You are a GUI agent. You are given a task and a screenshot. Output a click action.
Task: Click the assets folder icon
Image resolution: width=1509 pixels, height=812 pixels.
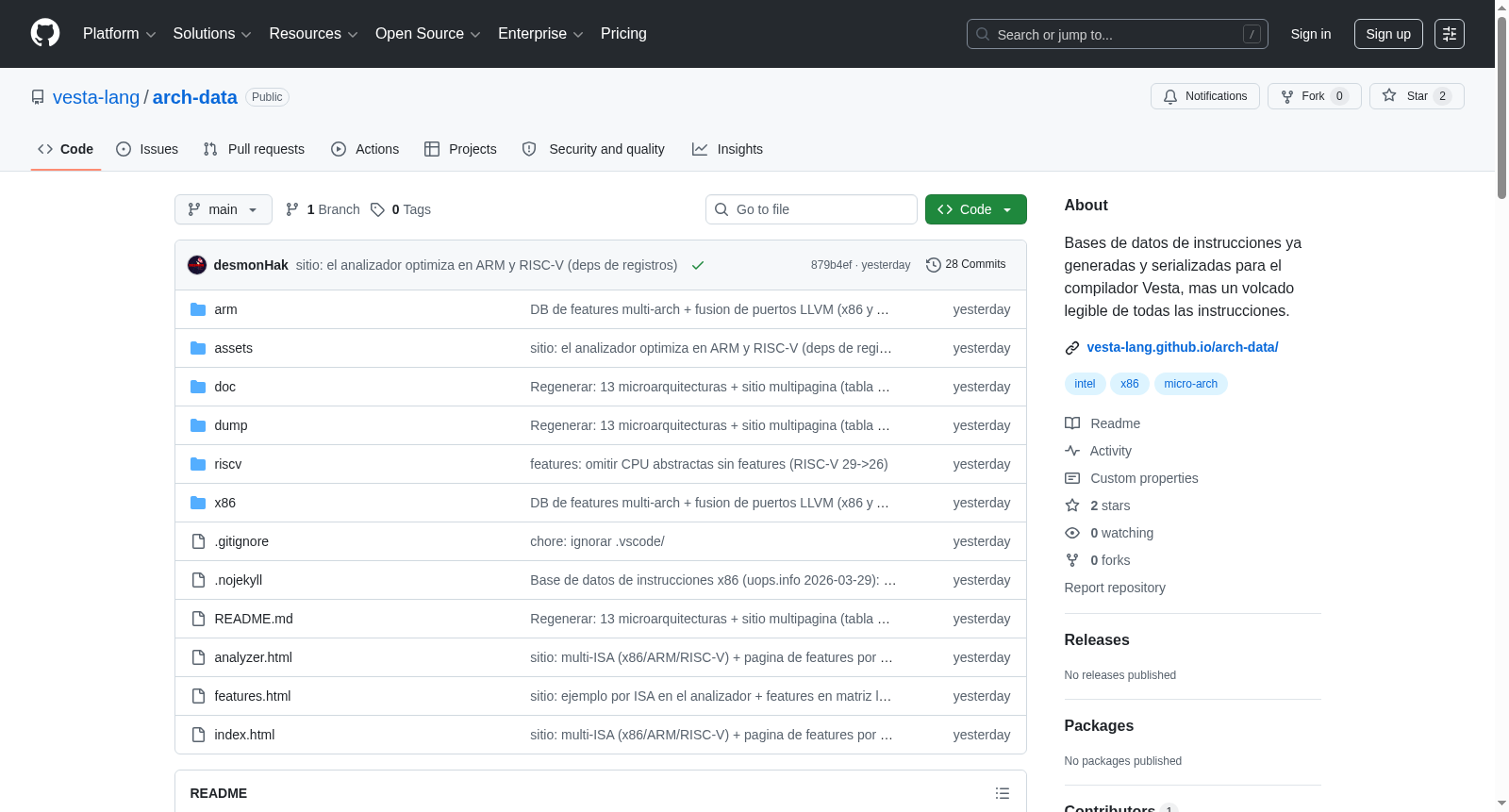[198, 348]
